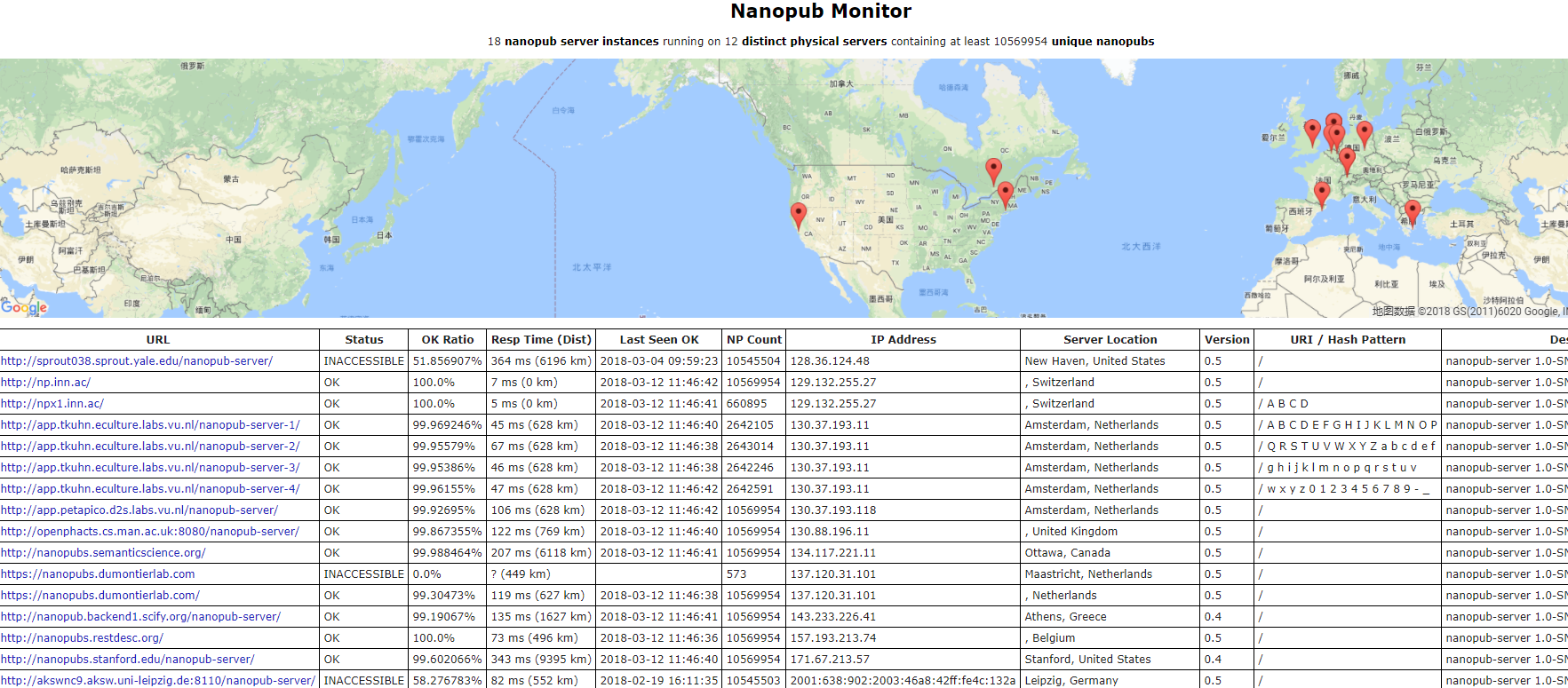Viewport: 1568px width, 688px height.
Task: Click the 343 ms (9395 km) response time cell
Action: point(541,660)
